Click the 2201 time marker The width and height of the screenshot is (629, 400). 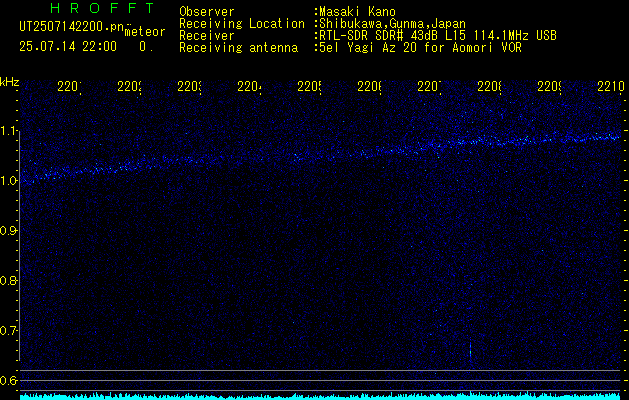point(69,86)
